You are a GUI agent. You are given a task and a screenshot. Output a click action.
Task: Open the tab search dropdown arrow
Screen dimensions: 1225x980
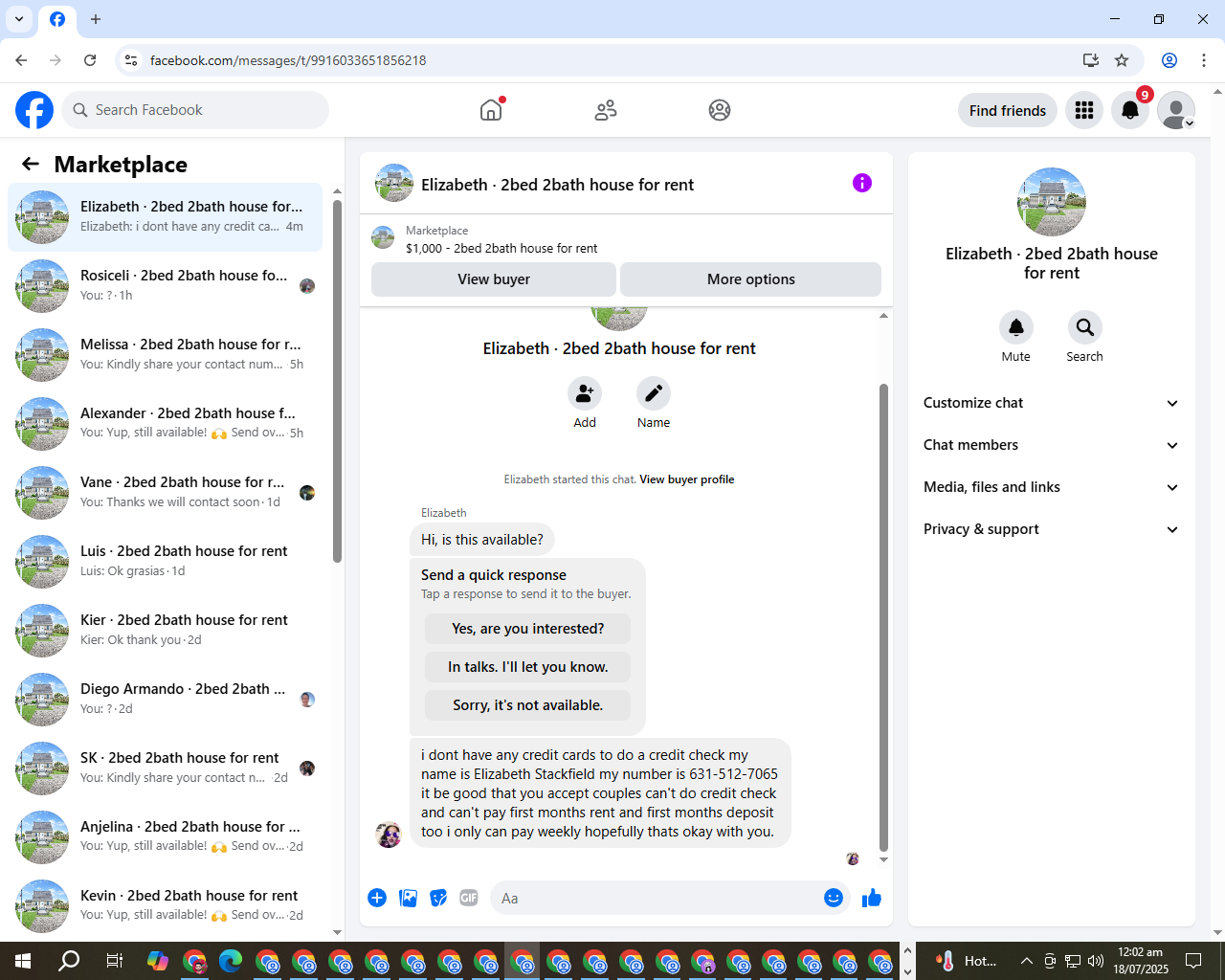[19, 19]
